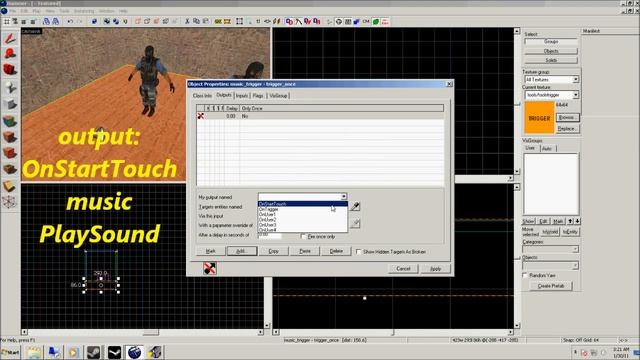Viewport: 640px width, 360px height.
Task: Click Browse for textures
Action: click(x=567, y=118)
